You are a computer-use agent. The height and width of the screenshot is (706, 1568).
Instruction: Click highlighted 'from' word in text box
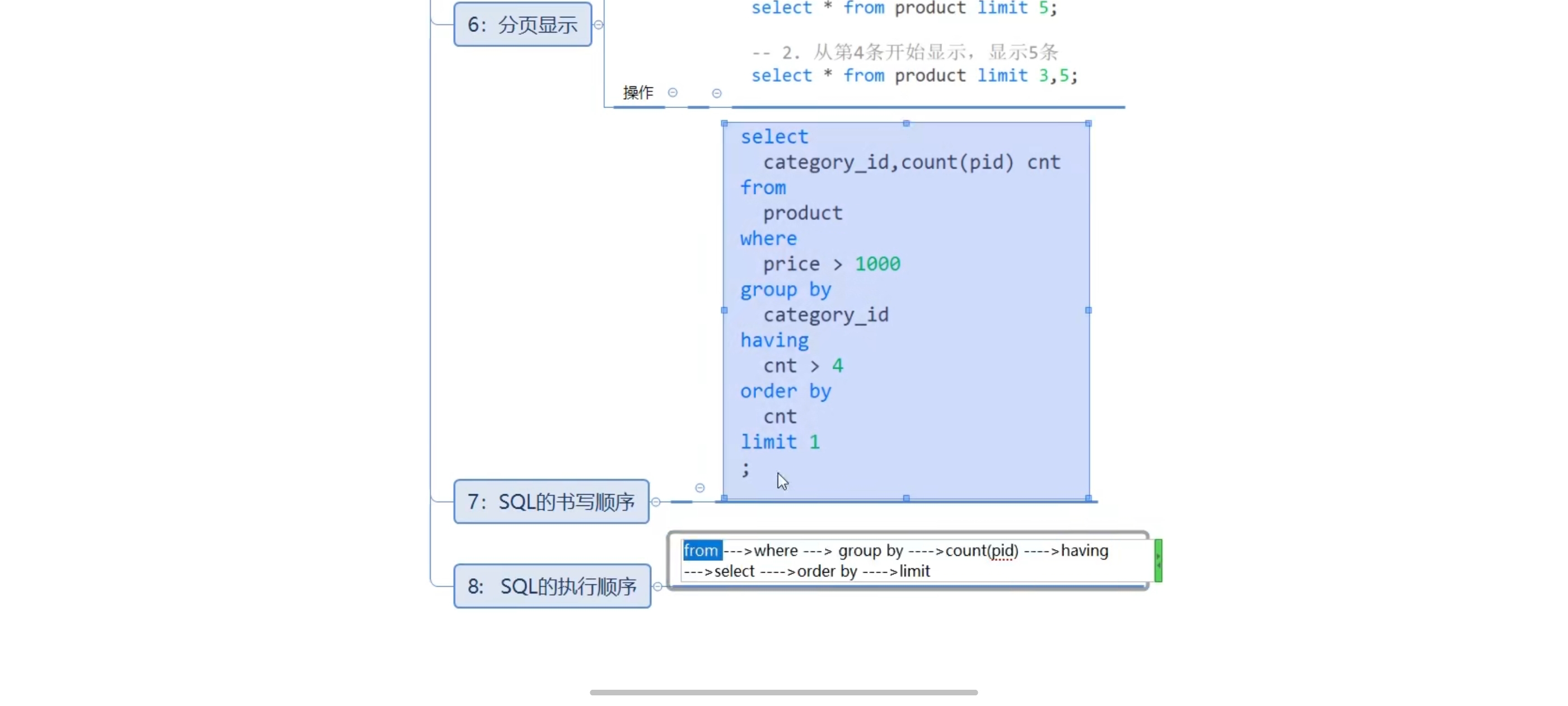[x=701, y=551]
